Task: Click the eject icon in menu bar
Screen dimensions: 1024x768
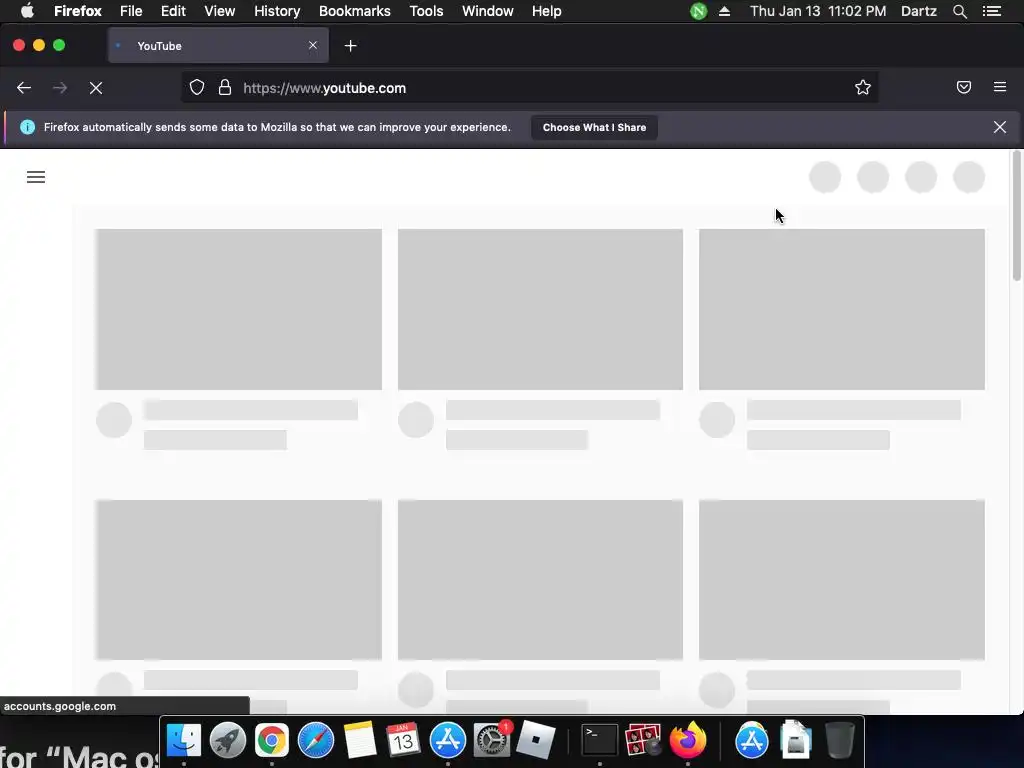Action: coord(724,11)
